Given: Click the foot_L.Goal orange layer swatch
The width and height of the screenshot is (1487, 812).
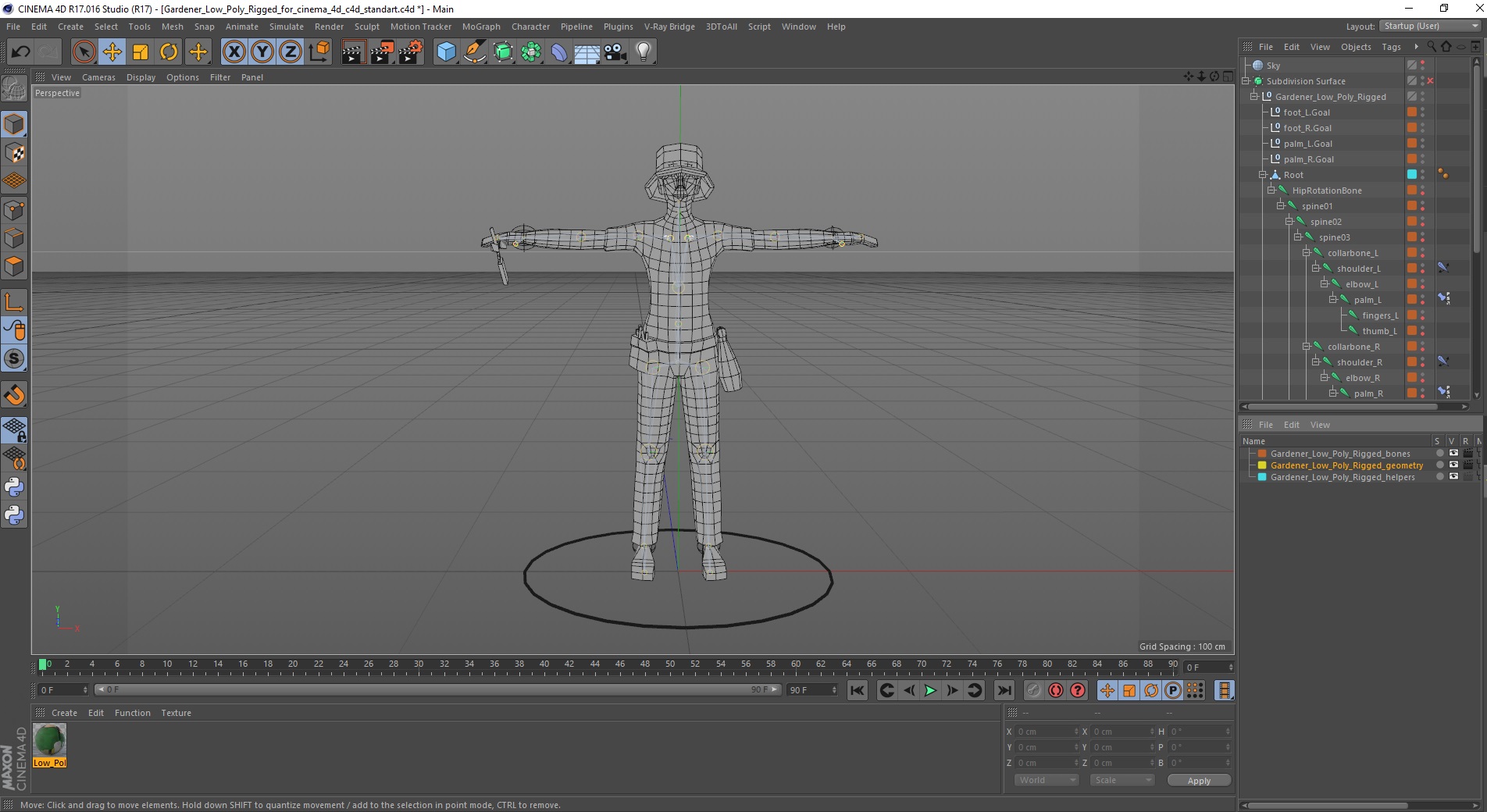Looking at the screenshot, I should (1412, 112).
